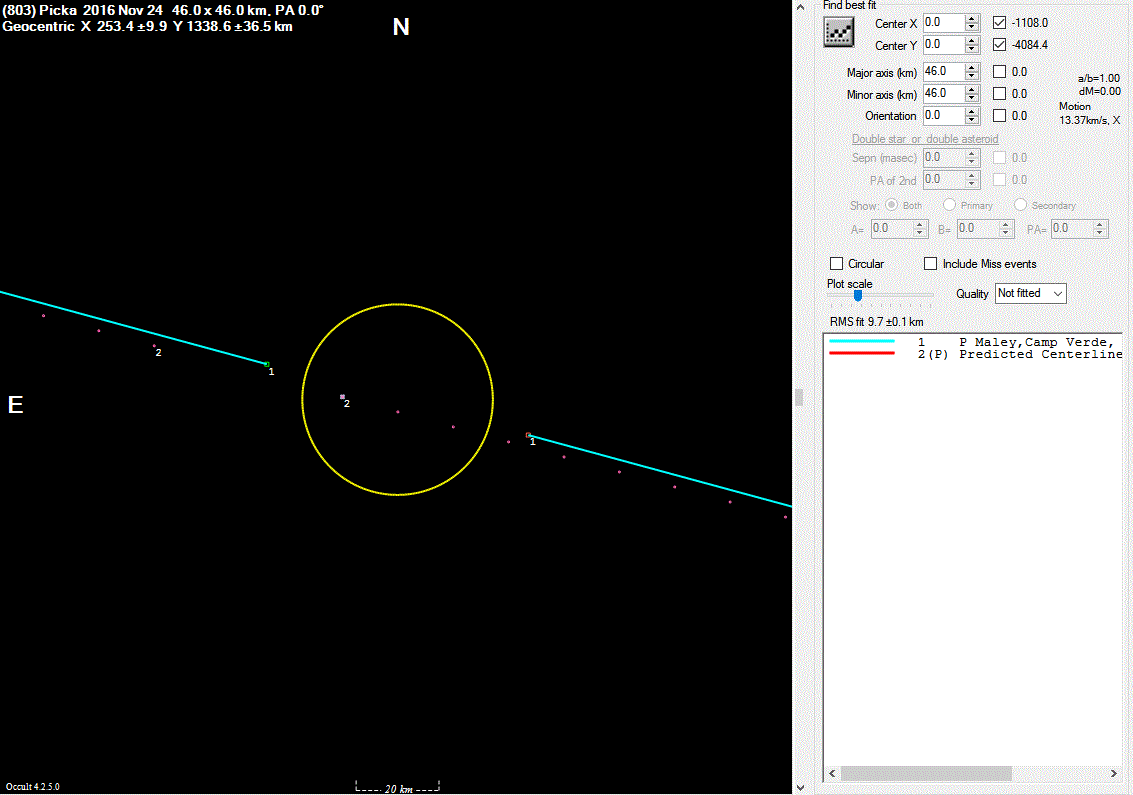The width and height of the screenshot is (1133, 795).
Task: Decrease Minor axis with down arrow
Action: (x=972, y=98)
